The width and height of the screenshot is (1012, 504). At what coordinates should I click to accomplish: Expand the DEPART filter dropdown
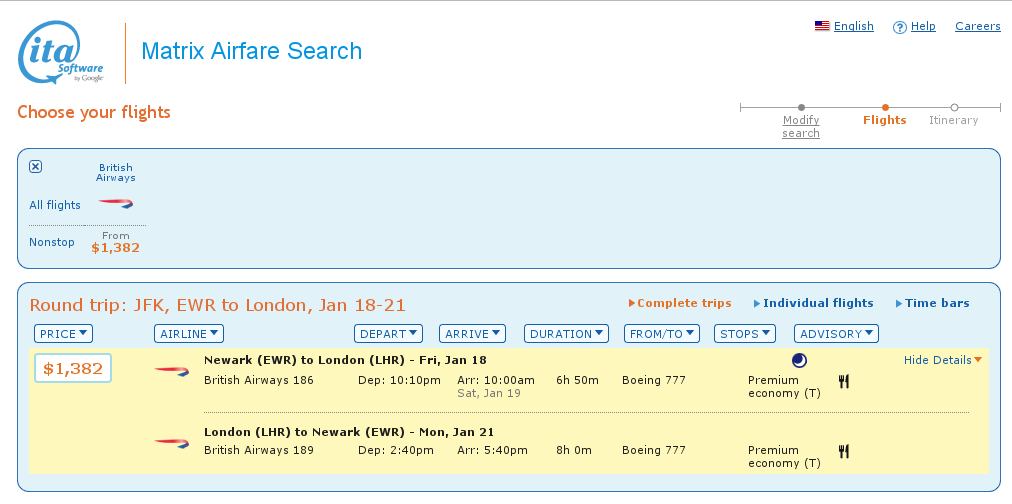[x=388, y=334]
